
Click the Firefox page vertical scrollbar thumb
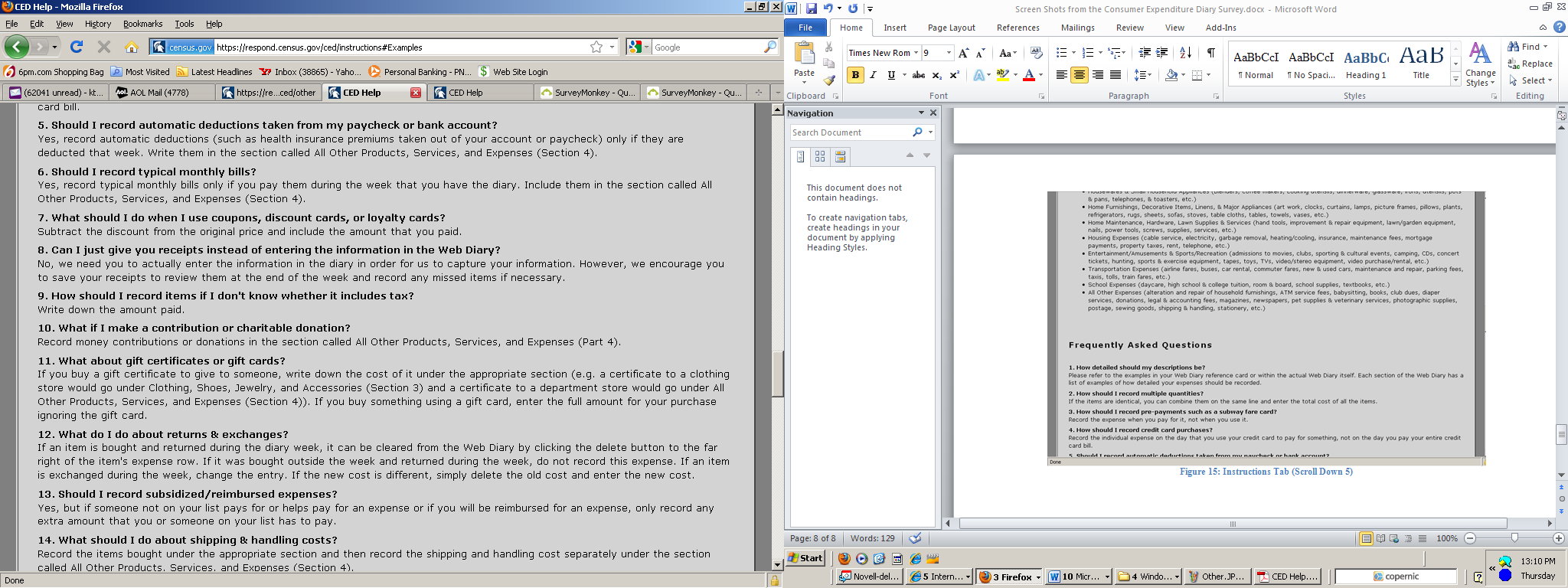pos(777,374)
